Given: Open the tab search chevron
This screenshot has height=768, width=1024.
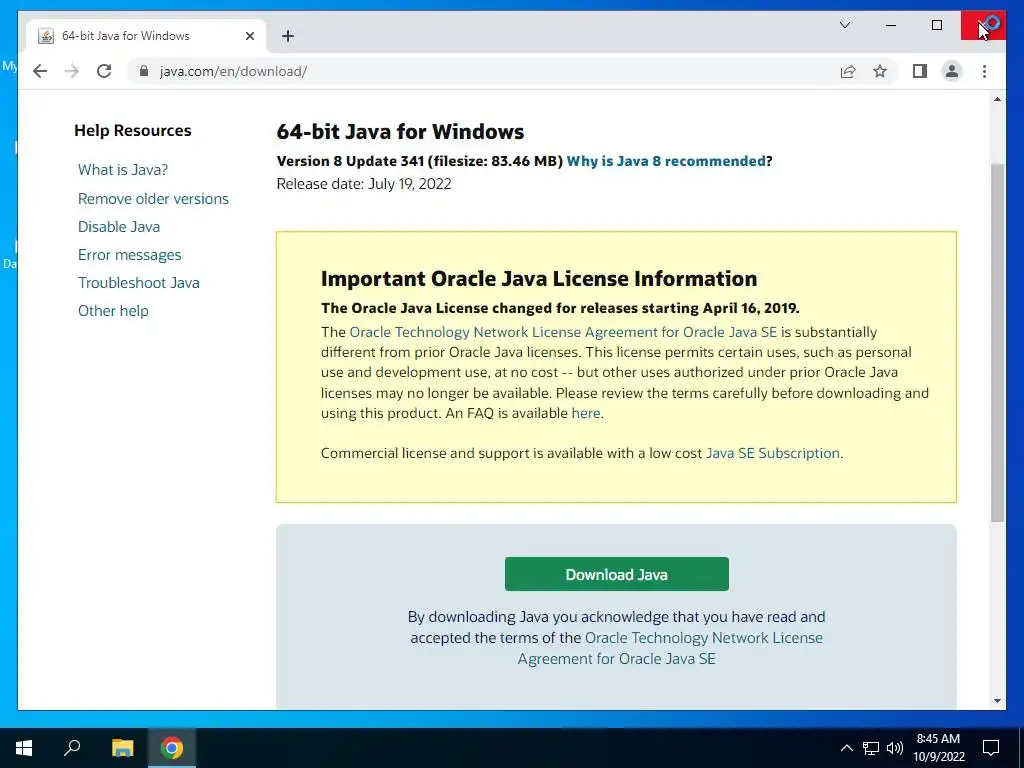Looking at the screenshot, I should coord(844,25).
